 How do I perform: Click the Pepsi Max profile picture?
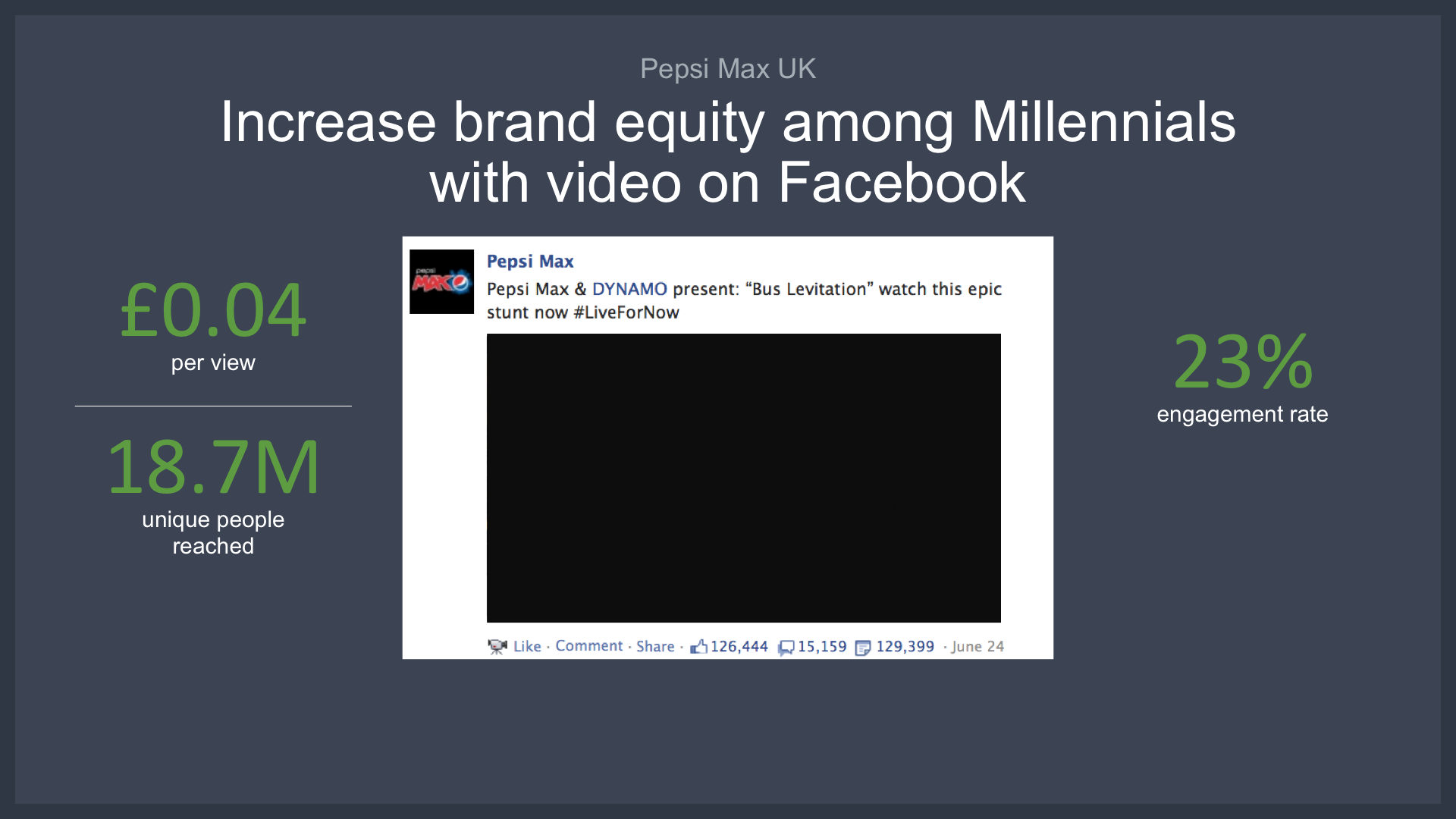(441, 281)
